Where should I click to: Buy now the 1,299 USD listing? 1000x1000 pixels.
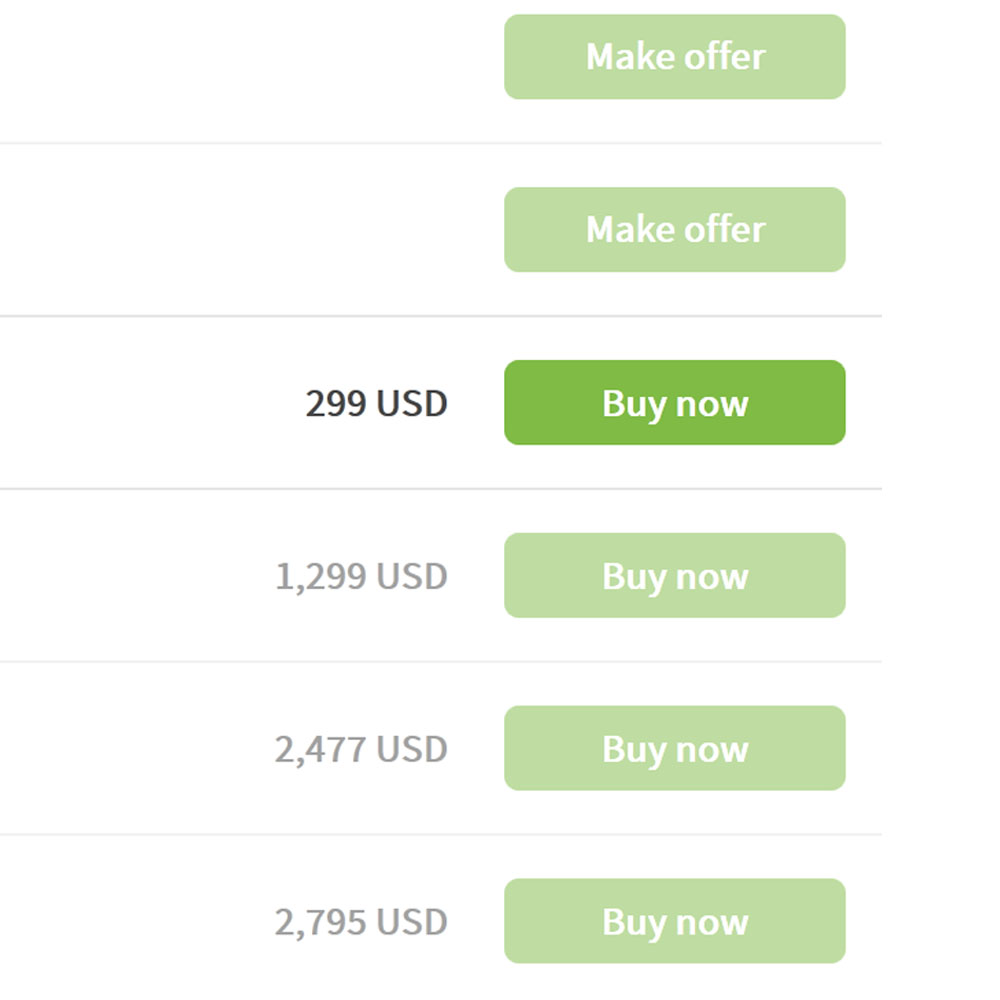pyautogui.click(x=674, y=575)
